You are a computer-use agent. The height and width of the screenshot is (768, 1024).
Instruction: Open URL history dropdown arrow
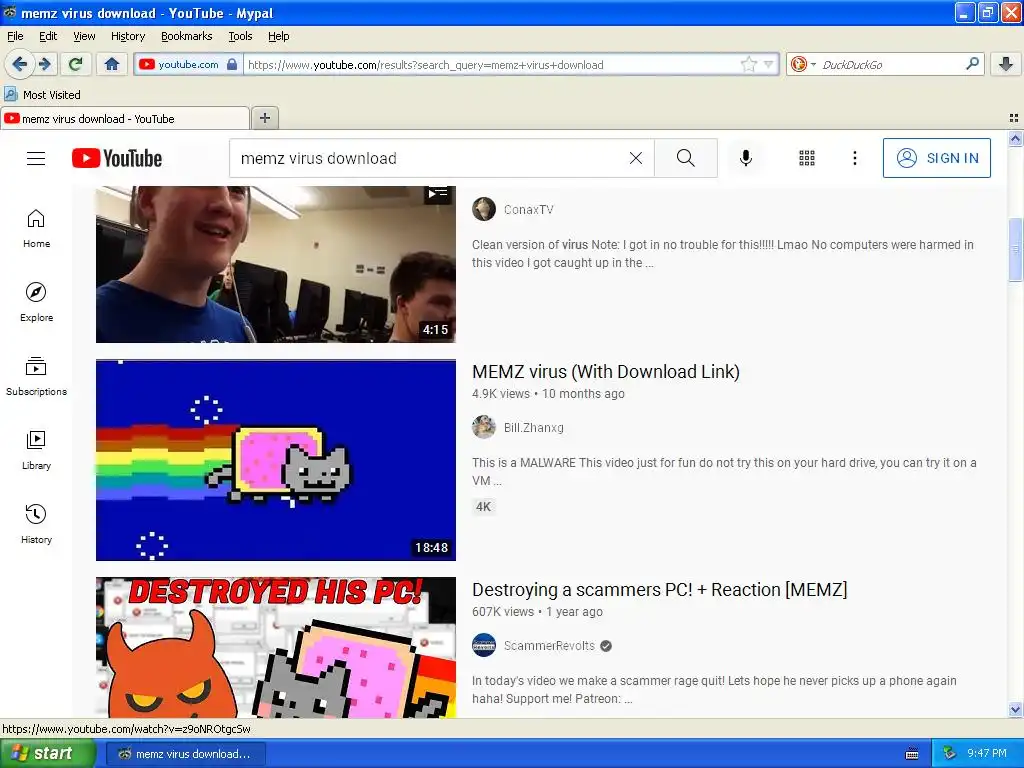click(769, 64)
